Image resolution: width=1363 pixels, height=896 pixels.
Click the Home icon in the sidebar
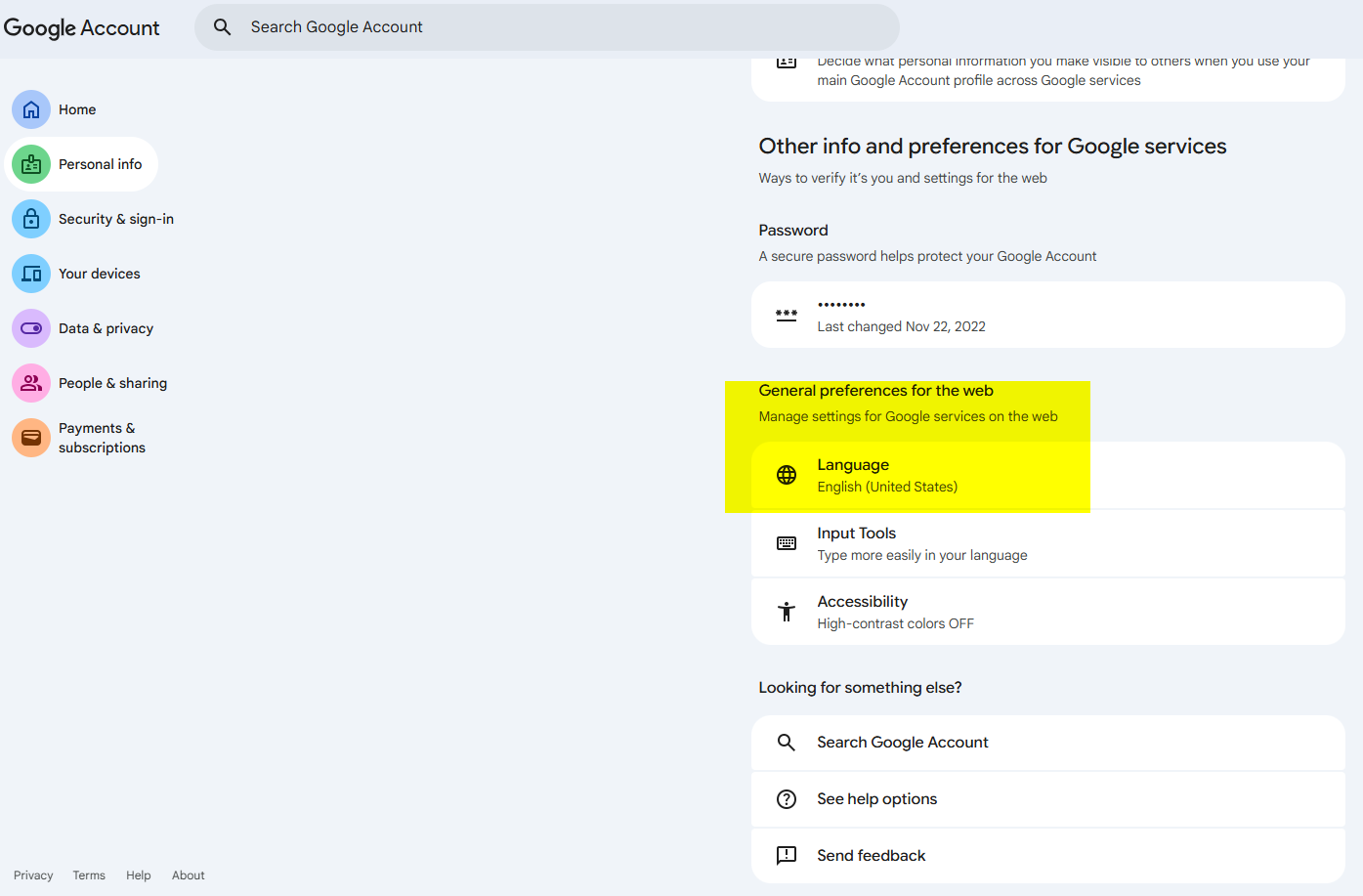tap(30, 109)
